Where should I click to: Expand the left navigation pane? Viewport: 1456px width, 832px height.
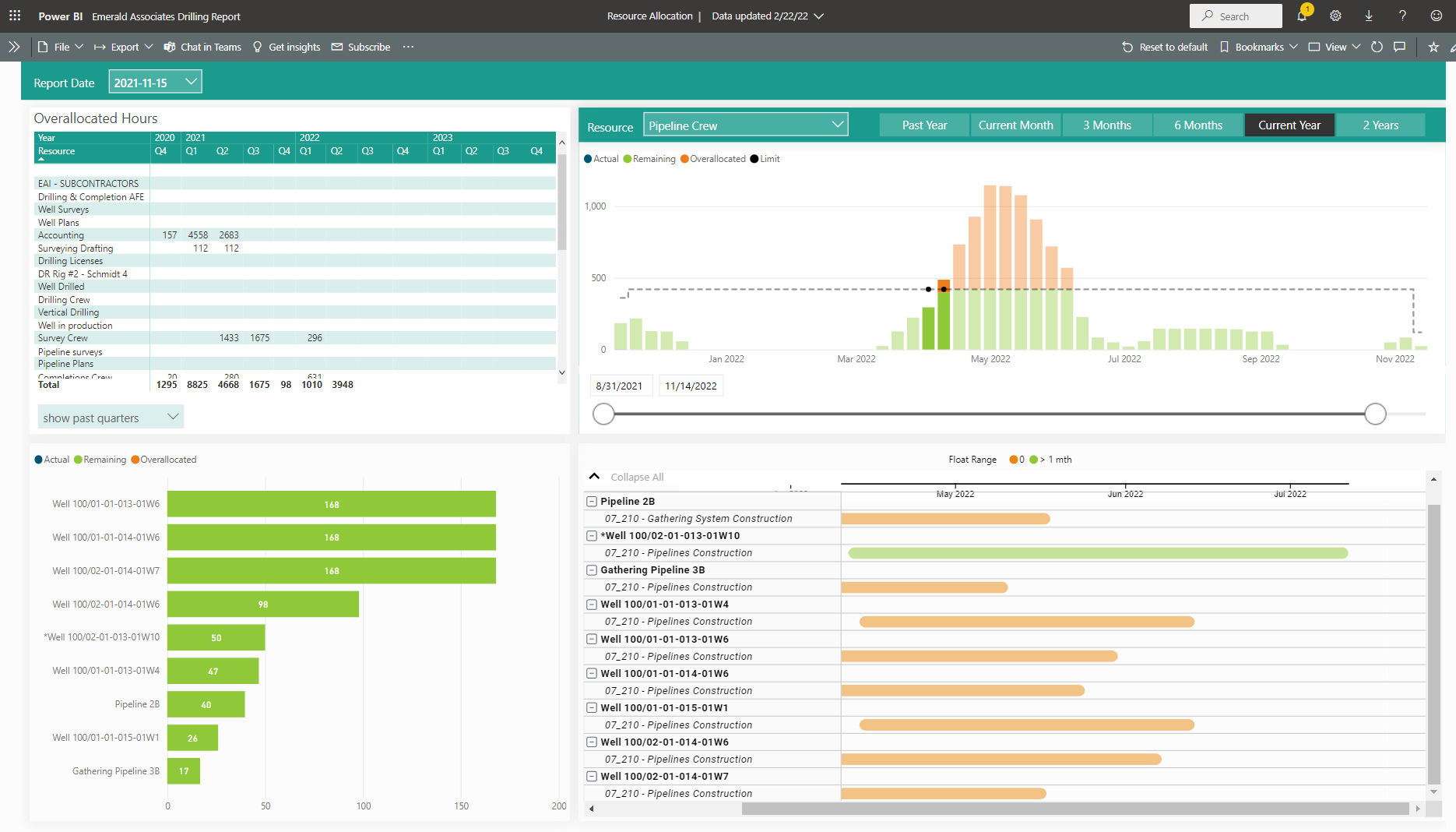pyautogui.click(x=14, y=47)
